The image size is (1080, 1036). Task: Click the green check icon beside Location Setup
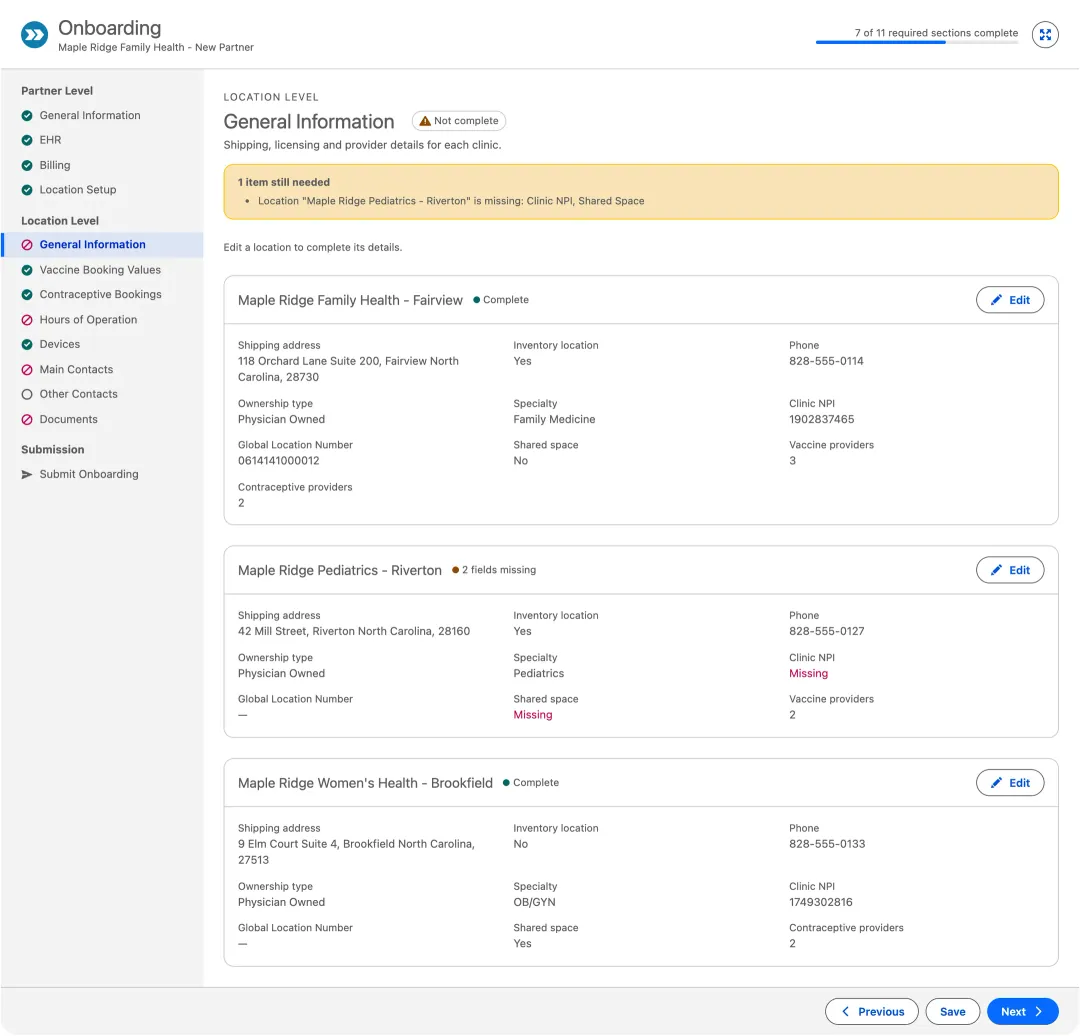(x=27, y=190)
